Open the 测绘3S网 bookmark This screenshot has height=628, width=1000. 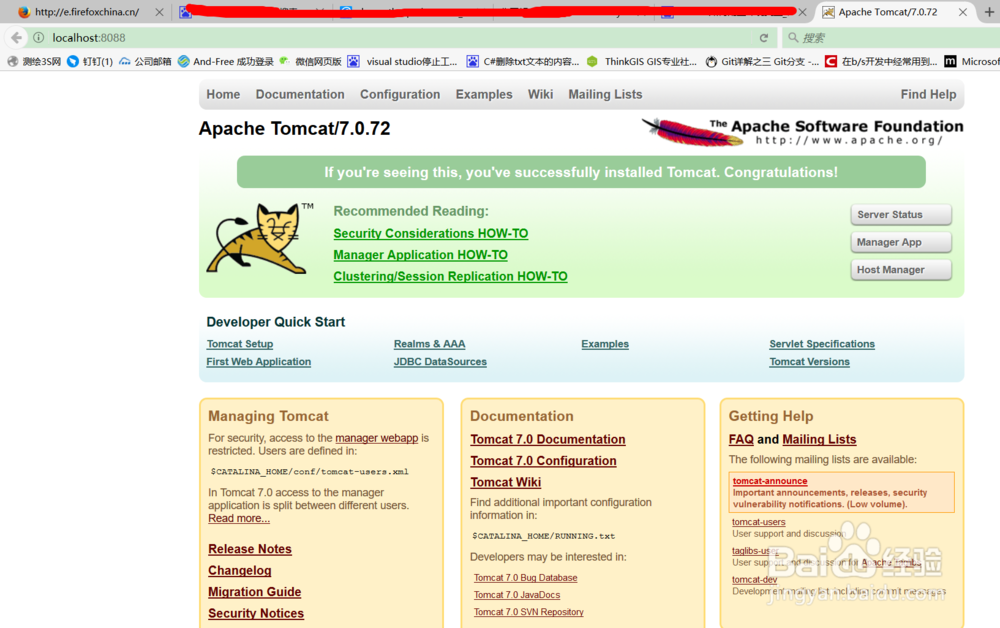coord(34,61)
